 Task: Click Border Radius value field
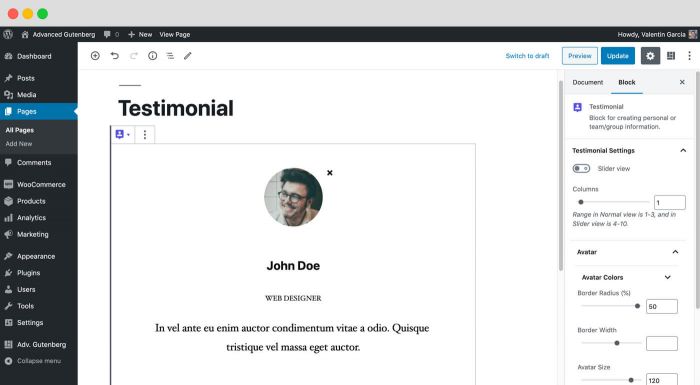coord(662,306)
